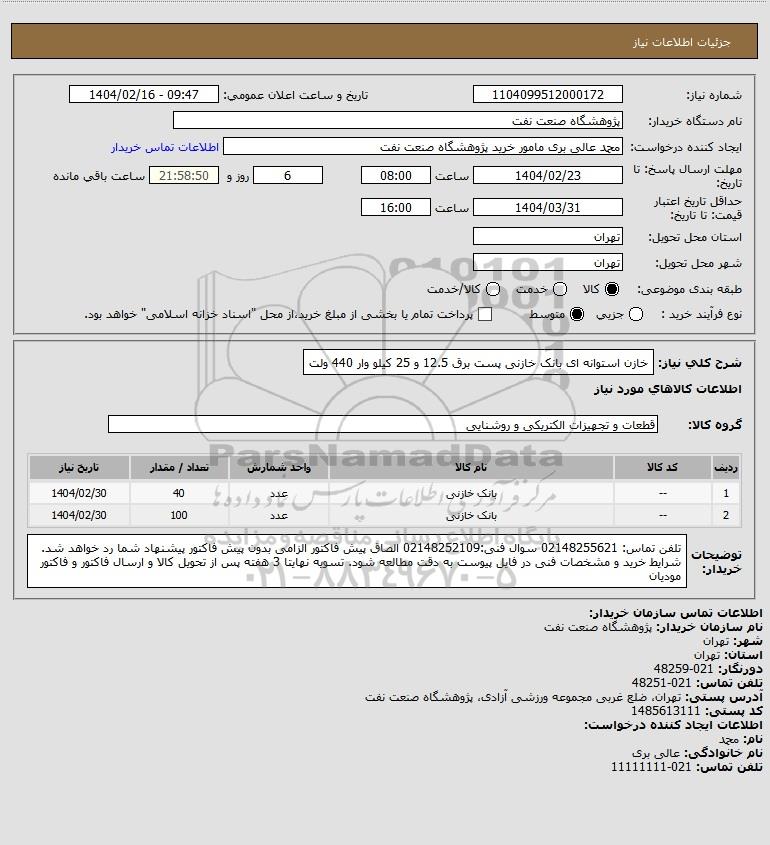770x845 pixels.
Task: Select the خدمت radio button
Action: coord(560,289)
